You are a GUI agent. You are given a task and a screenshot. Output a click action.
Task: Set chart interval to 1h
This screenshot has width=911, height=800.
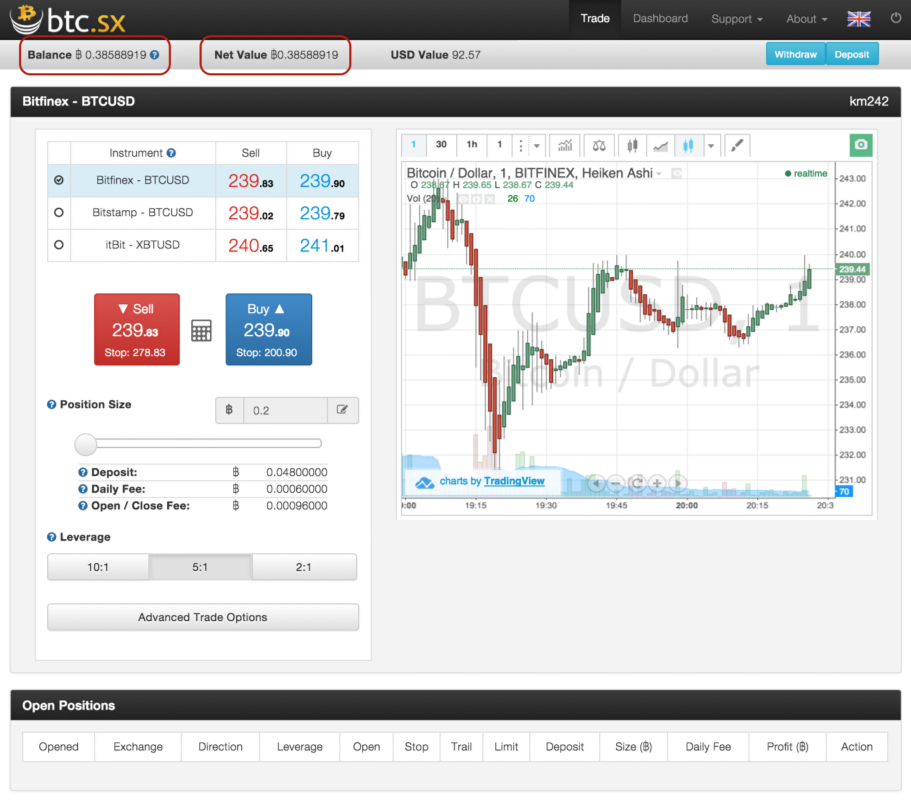472,145
